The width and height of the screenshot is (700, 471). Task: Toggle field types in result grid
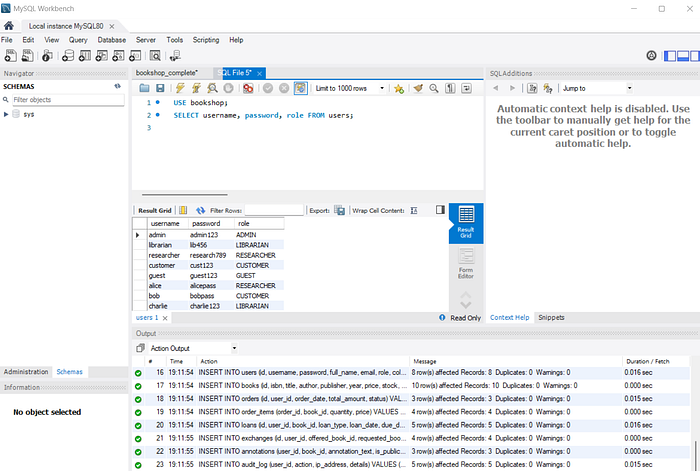click(183, 210)
